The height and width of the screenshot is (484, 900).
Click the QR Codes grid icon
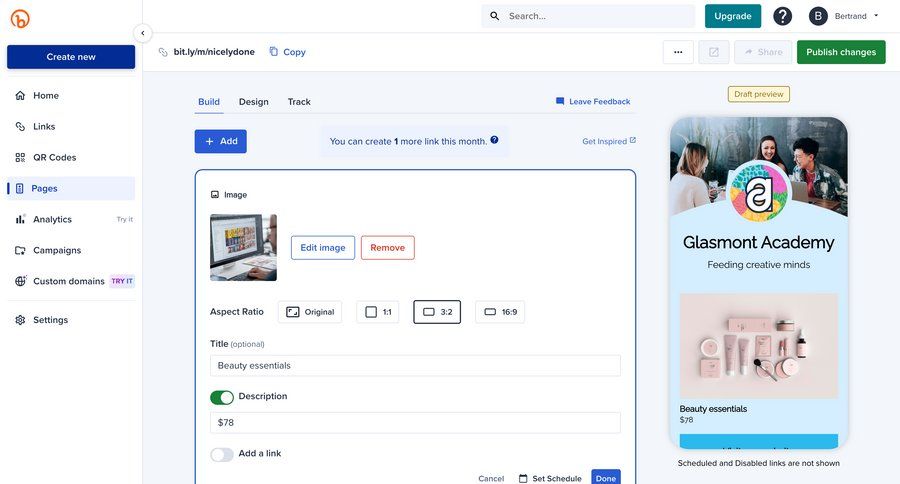point(20,157)
